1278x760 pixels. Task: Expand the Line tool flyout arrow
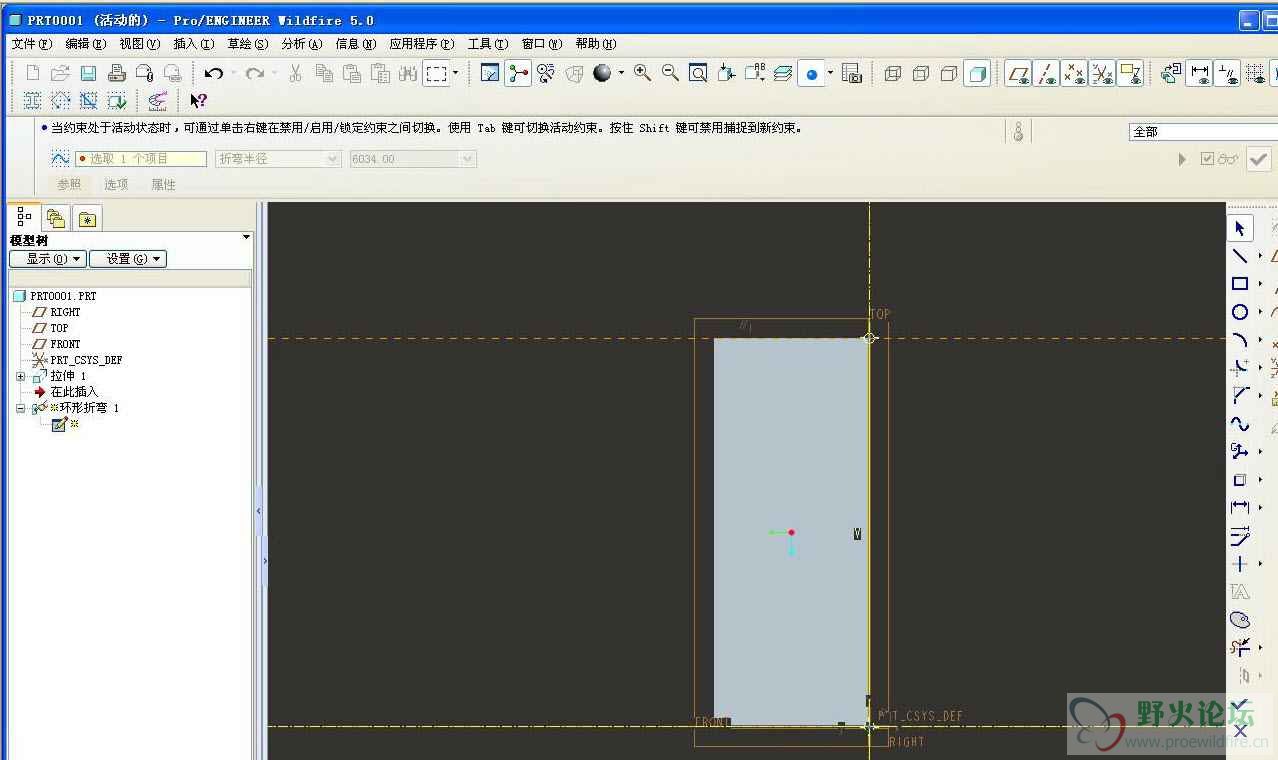(x=1260, y=256)
